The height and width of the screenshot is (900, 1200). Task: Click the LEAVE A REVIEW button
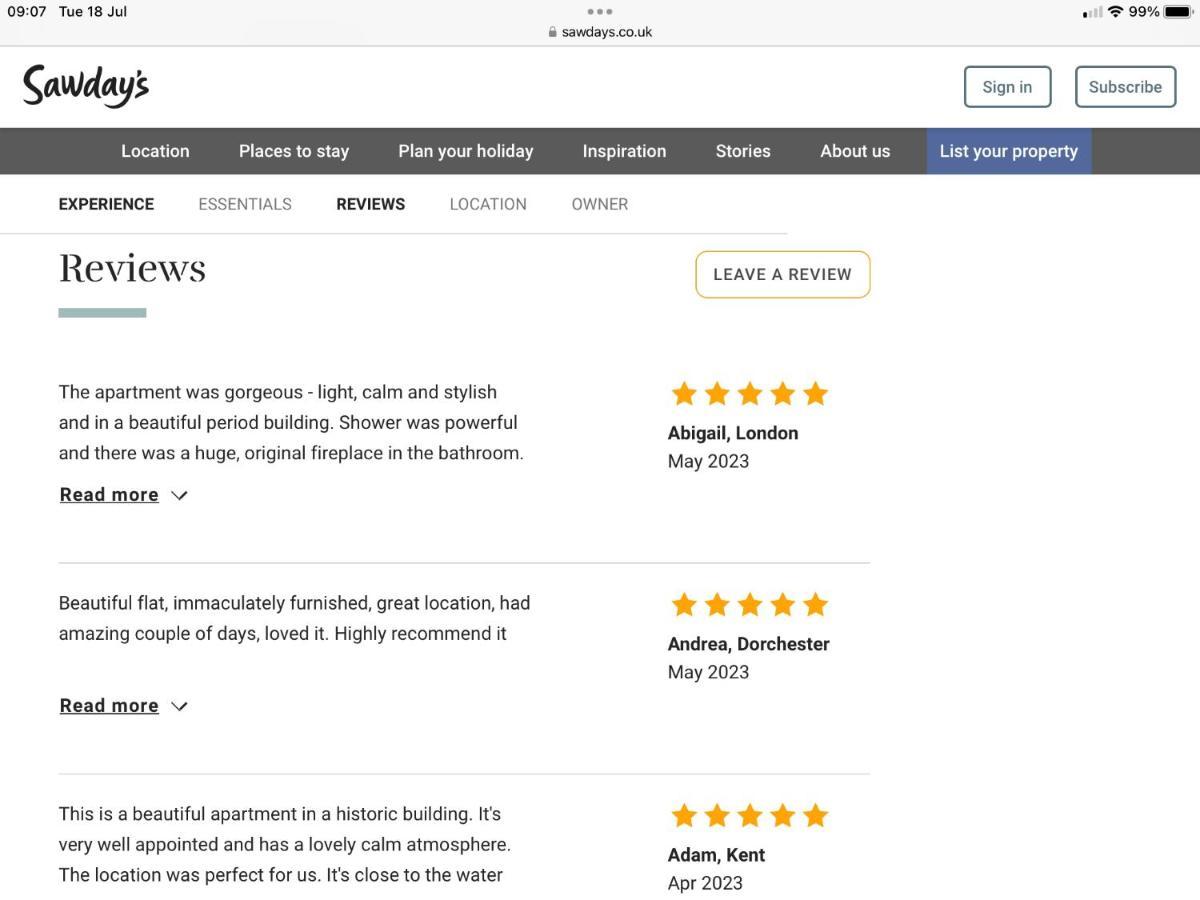tap(783, 274)
